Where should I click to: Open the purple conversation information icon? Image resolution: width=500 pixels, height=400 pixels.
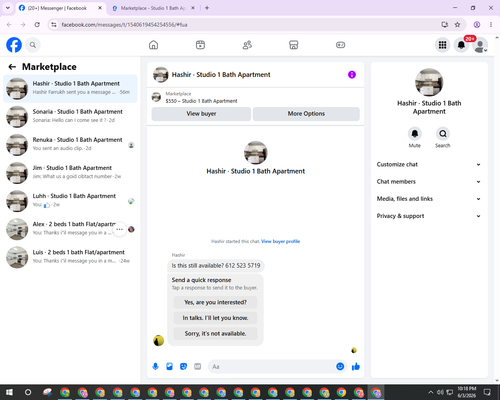(352, 75)
